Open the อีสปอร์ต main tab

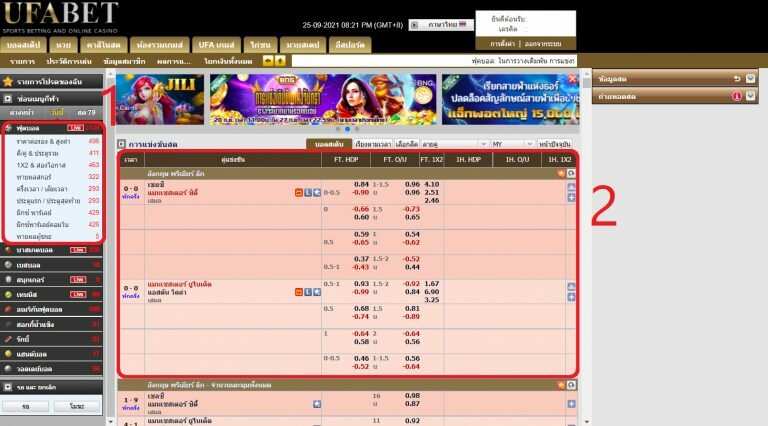pyautogui.click(x=350, y=45)
